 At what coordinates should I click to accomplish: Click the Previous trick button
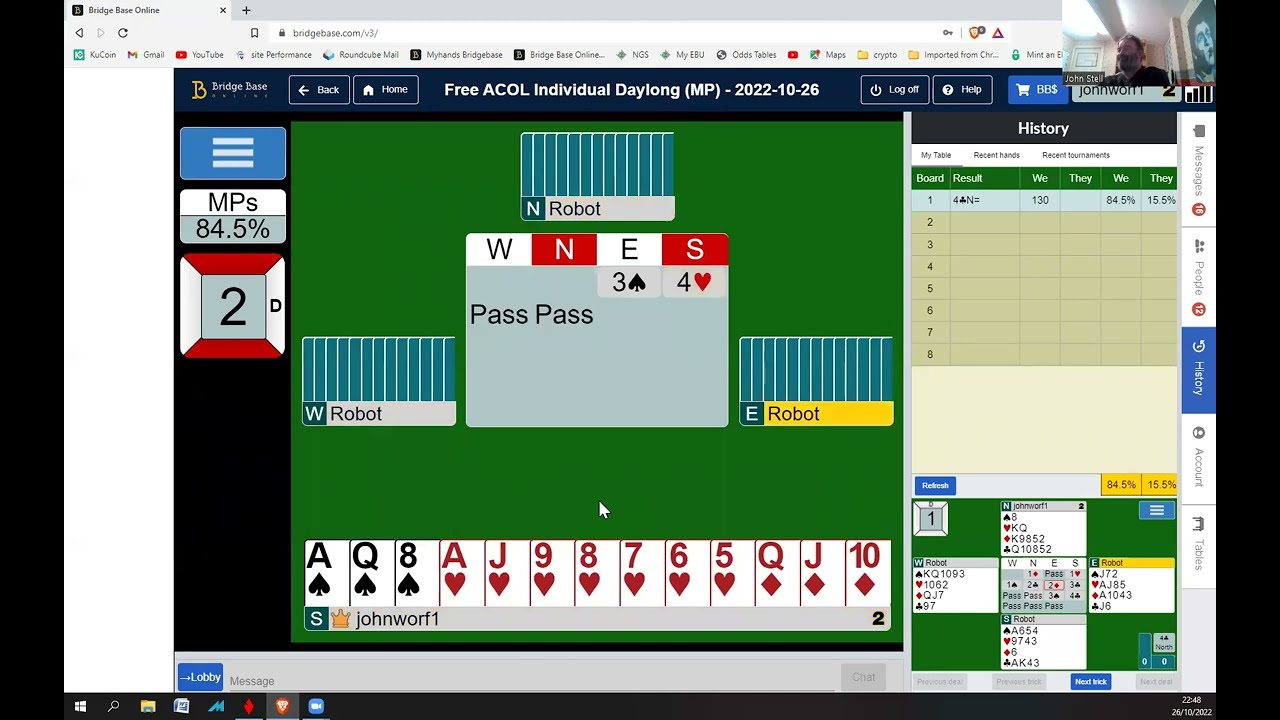1019,682
